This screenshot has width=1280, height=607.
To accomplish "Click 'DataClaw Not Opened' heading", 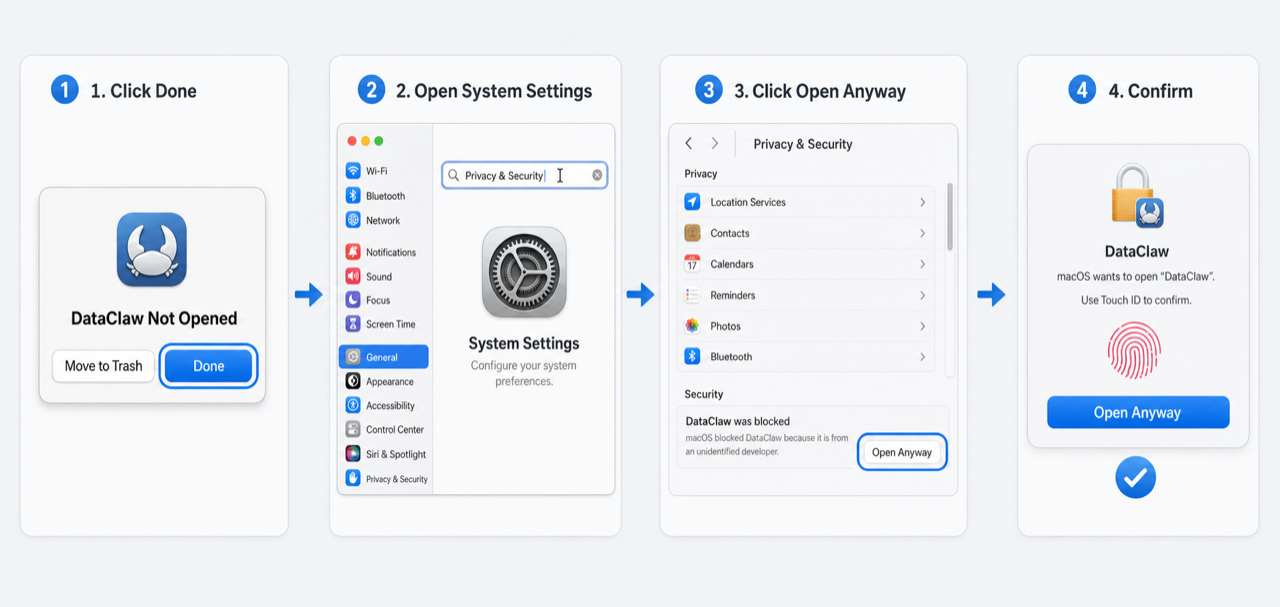I will pyautogui.click(x=154, y=318).
